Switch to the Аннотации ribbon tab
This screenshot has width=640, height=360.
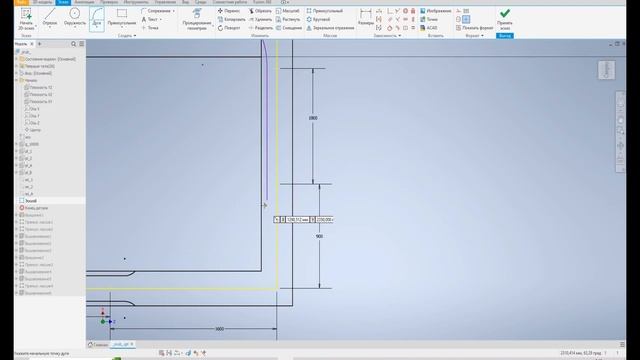[x=84, y=2]
